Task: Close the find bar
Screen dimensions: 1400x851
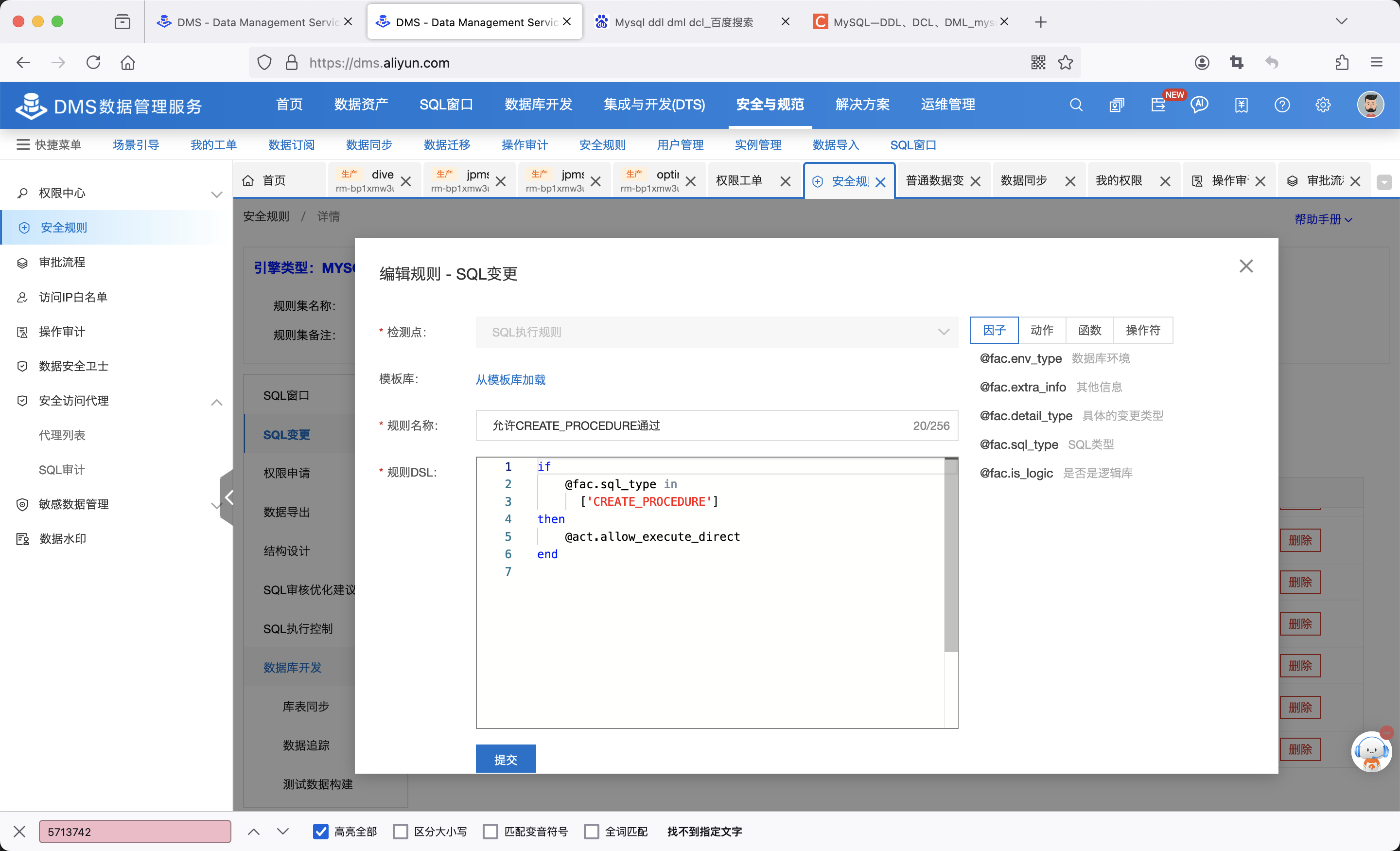Action: click(19, 832)
